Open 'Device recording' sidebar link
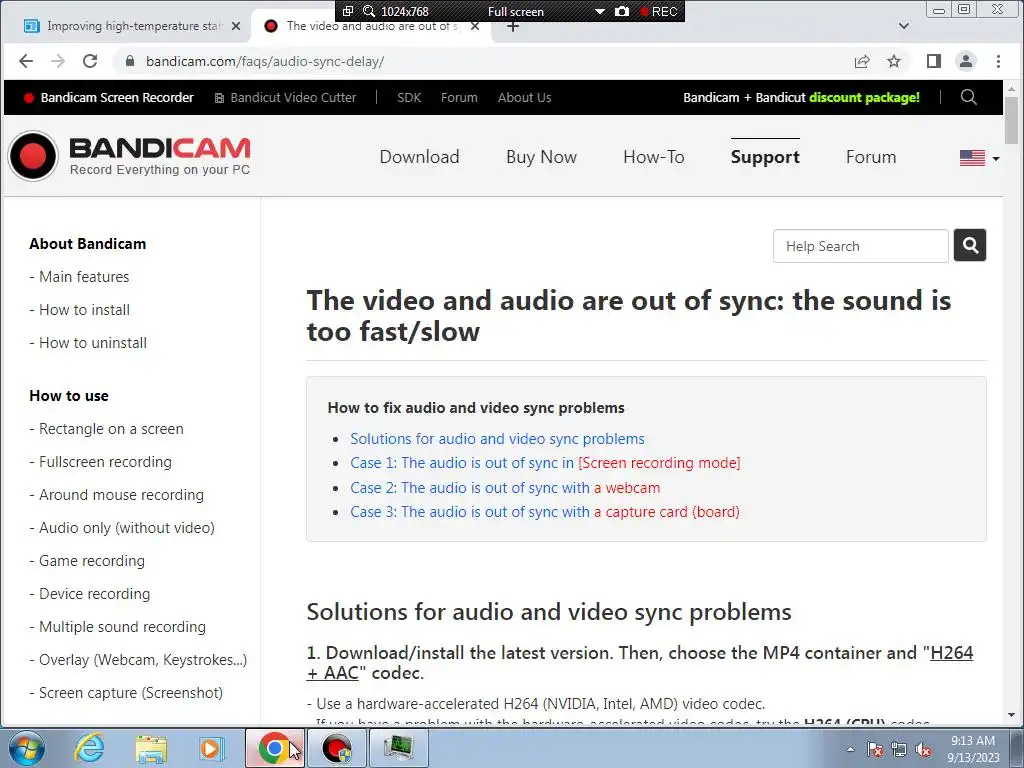The height and width of the screenshot is (768, 1024). click(x=94, y=594)
